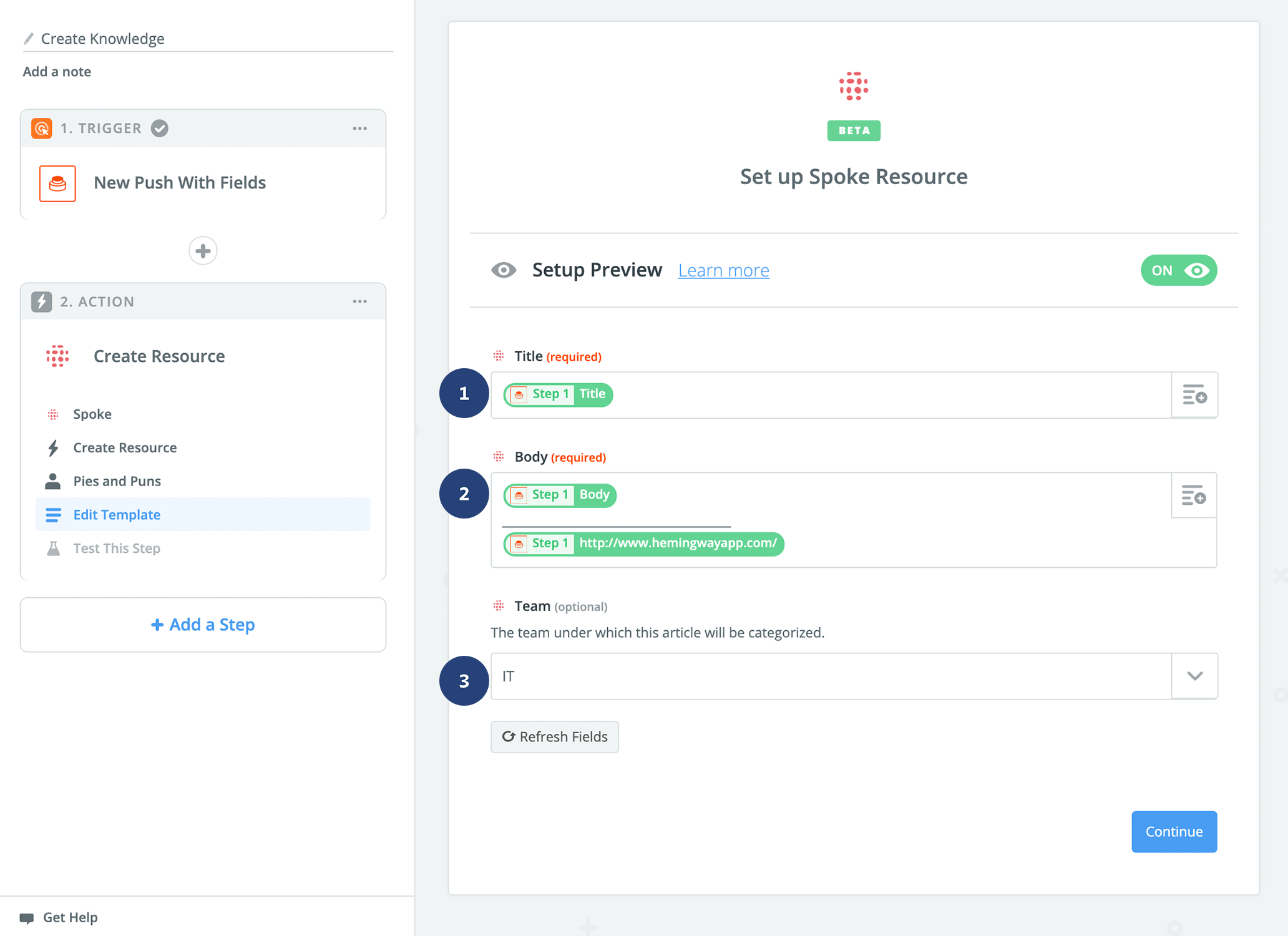
Task: Click the Create Resource action heading
Action: 159,356
